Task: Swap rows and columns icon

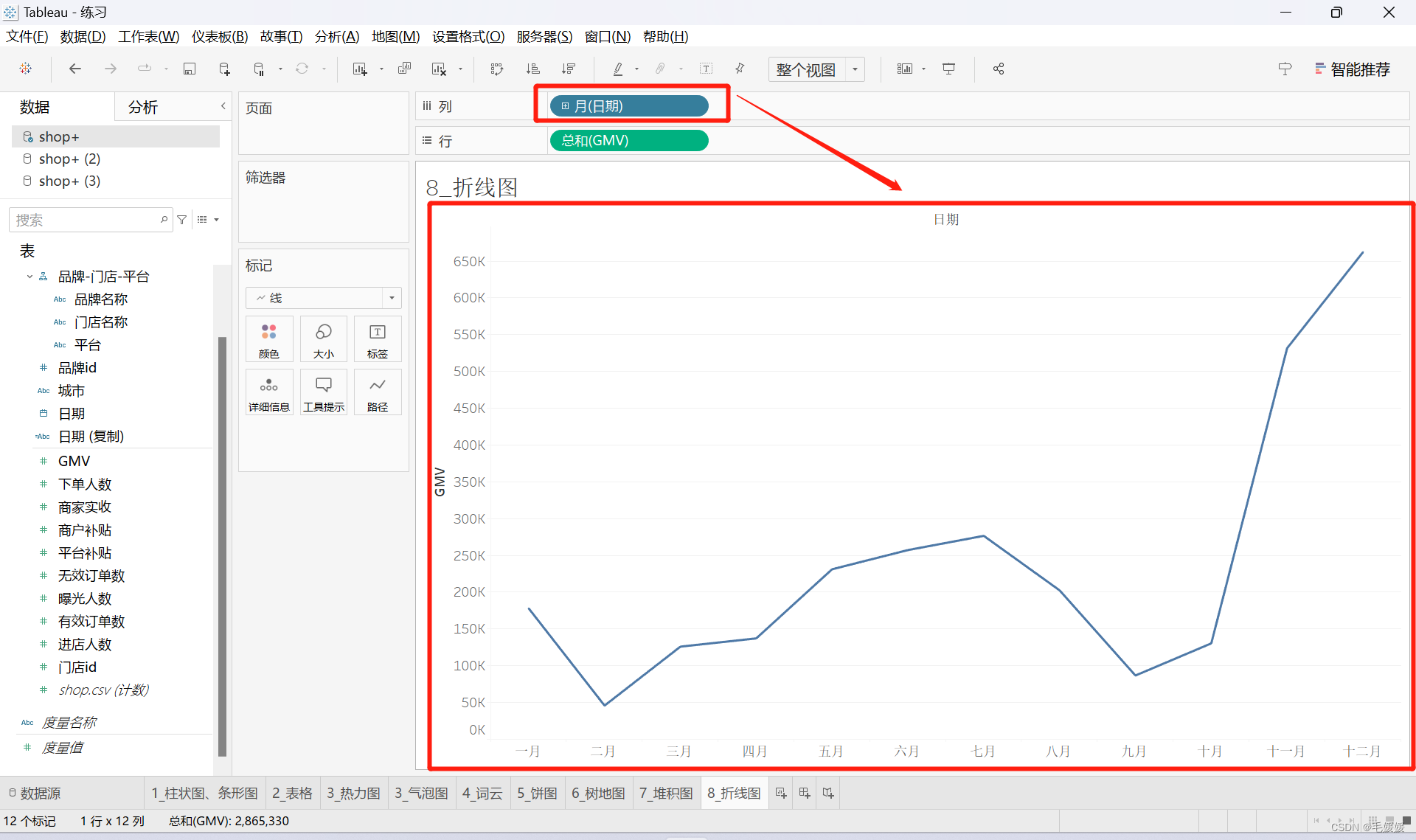Action: [496, 69]
